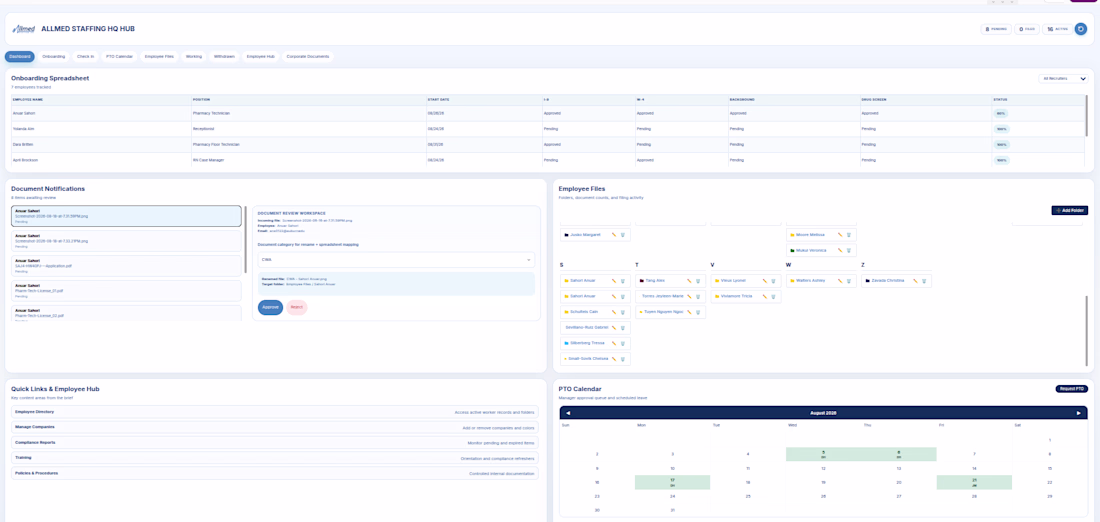This screenshot has width=1100, height=522.
Task: Delete the Mukul Veronica folder
Action: [x=848, y=250]
